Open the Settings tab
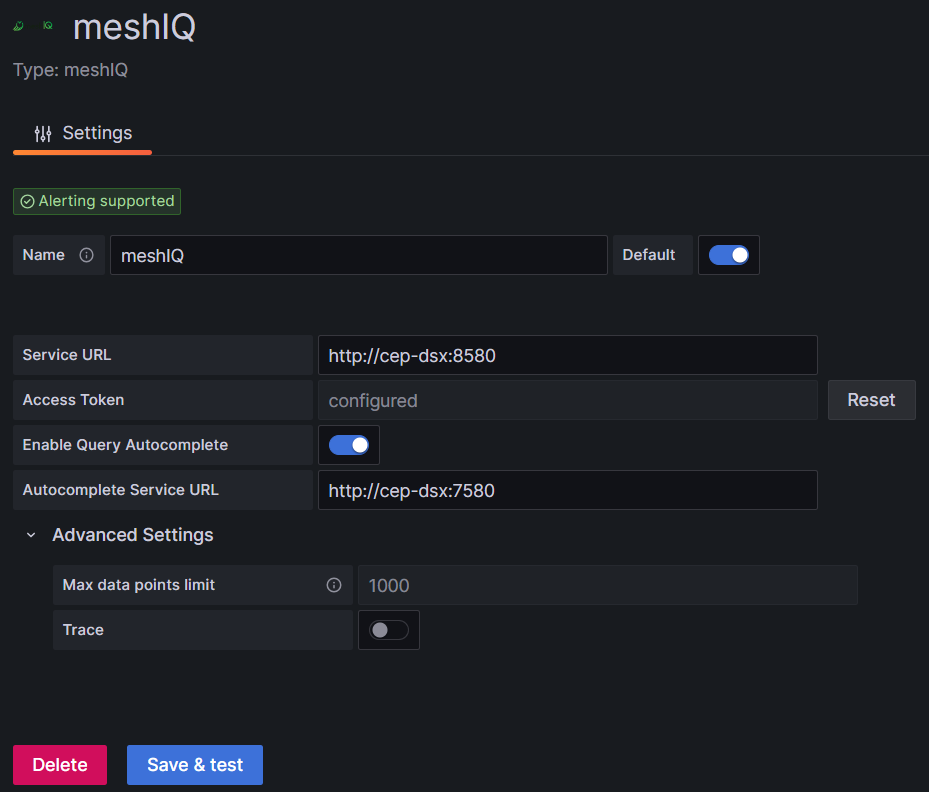Screen dimensions: 929x792 [x=82, y=133]
